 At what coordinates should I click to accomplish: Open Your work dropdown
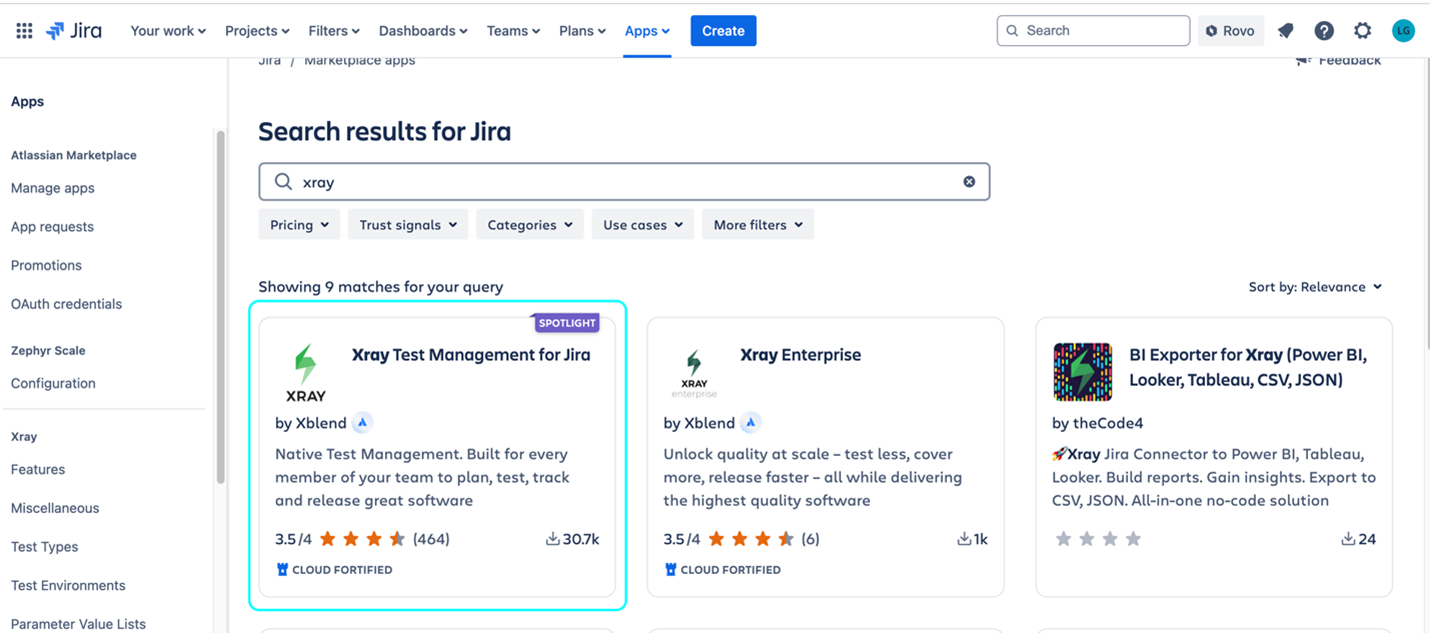[x=168, y=31]
